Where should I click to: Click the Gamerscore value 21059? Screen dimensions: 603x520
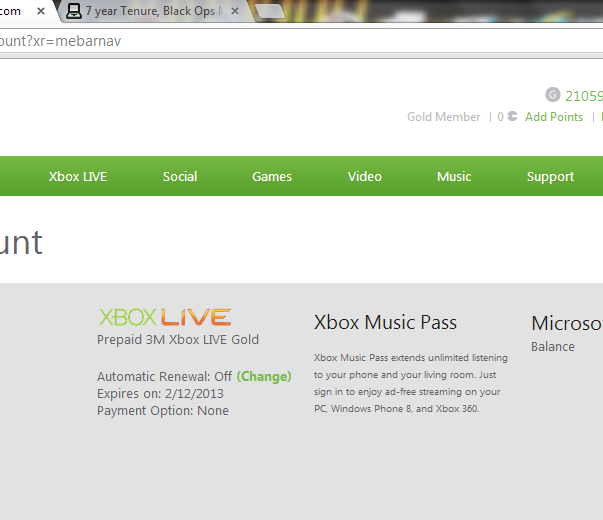(x=584, y=96)
